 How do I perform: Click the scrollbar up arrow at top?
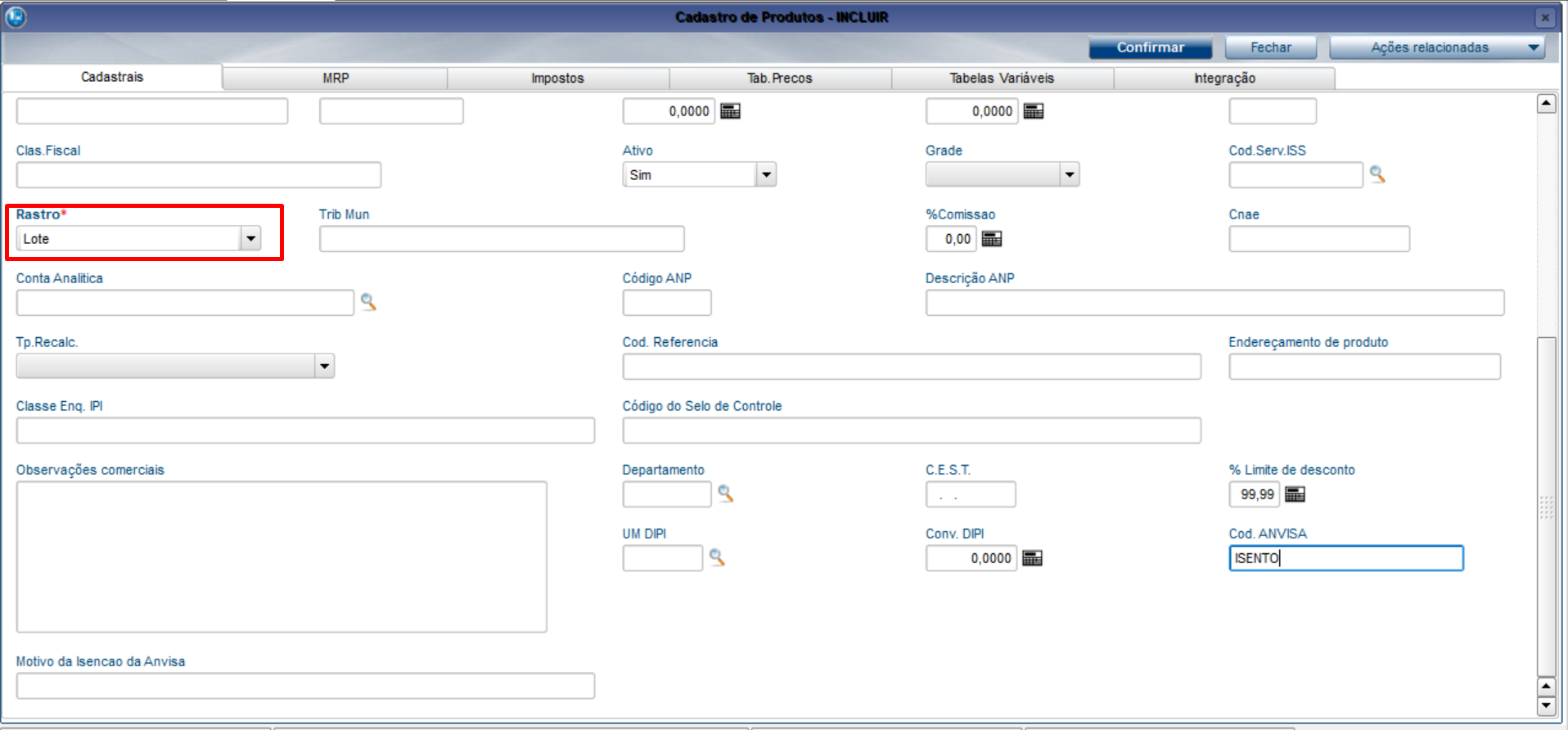[1546, 104]
